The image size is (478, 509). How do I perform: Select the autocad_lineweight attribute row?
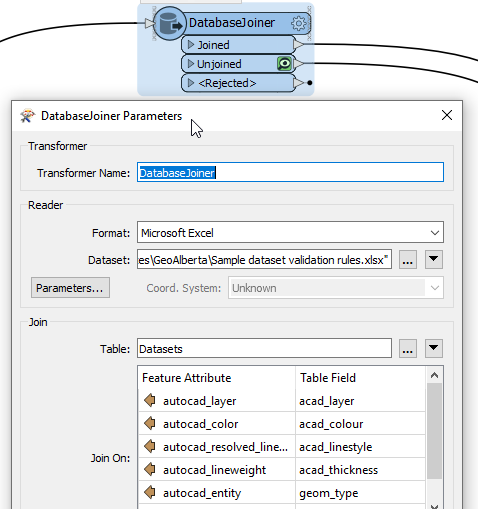[217, 470]
